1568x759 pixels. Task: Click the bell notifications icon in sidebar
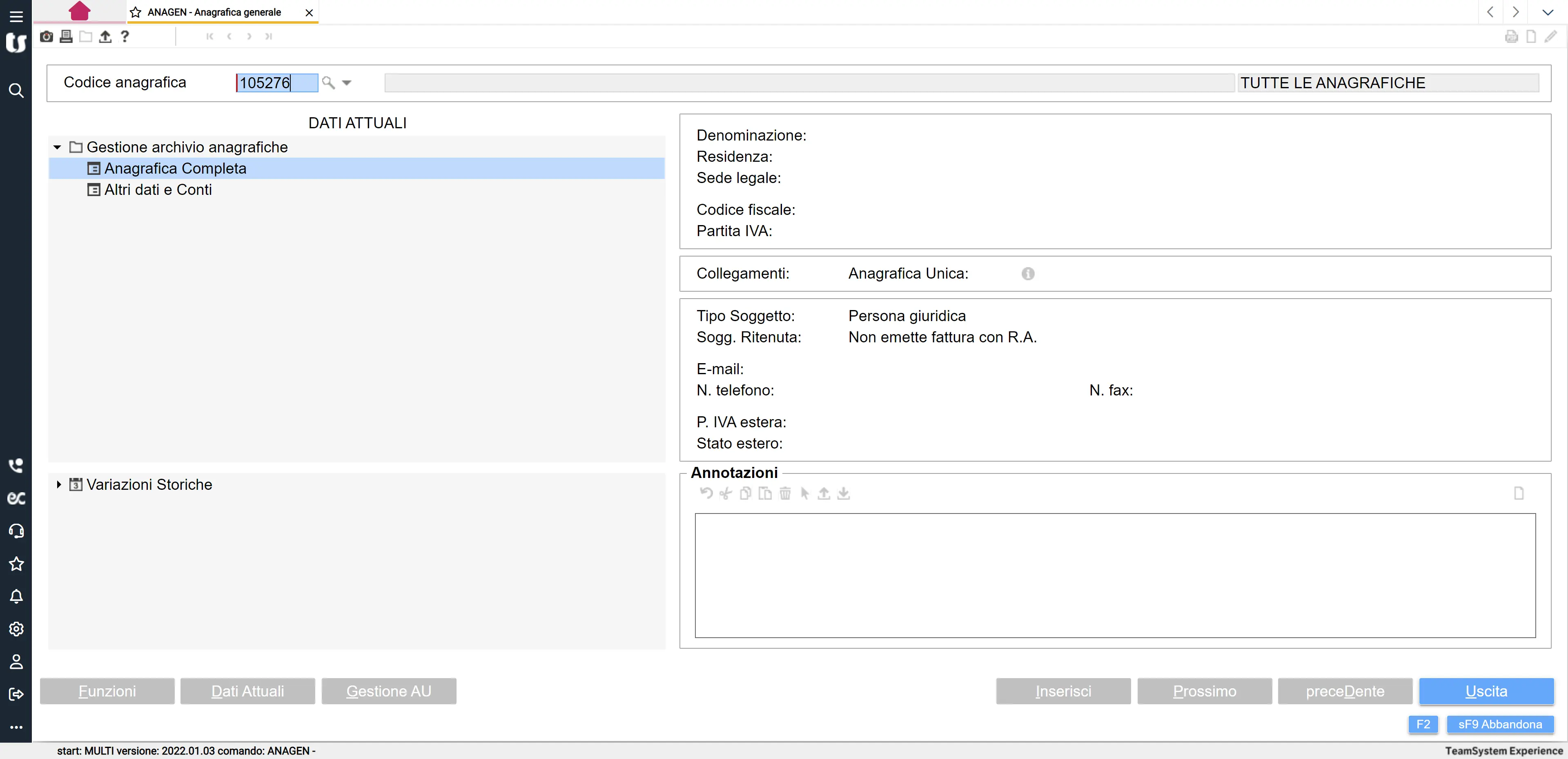[16, 596]
